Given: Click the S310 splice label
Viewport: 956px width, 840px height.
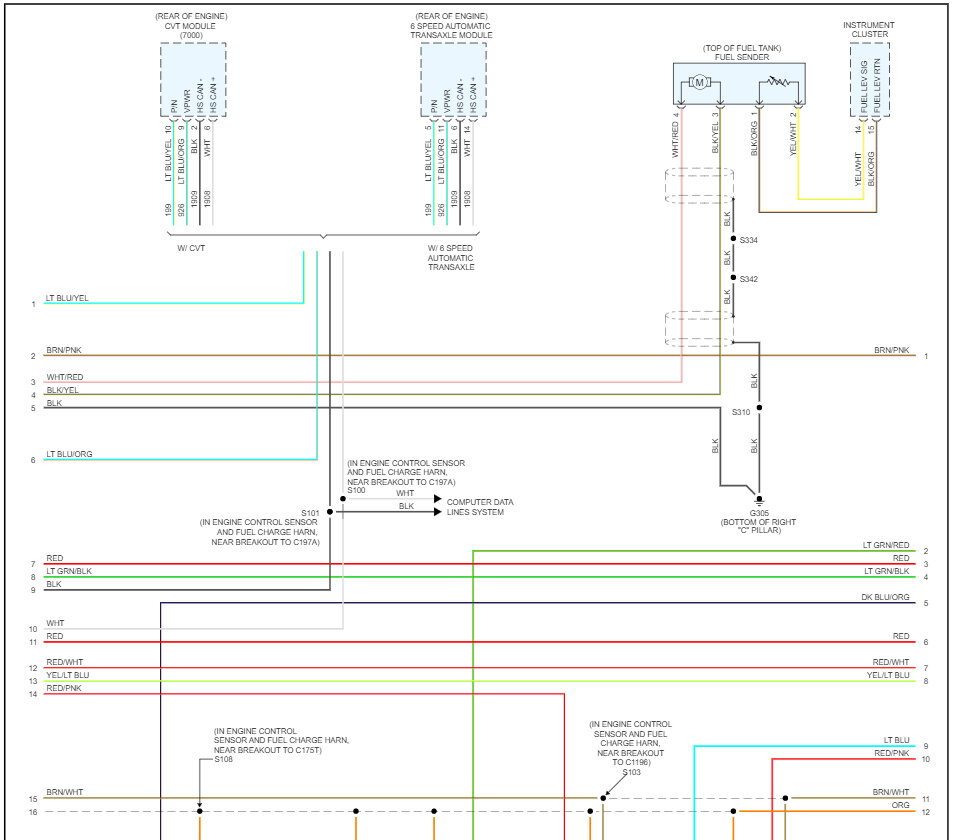Looking at the screenshot, I should [741, 412].
